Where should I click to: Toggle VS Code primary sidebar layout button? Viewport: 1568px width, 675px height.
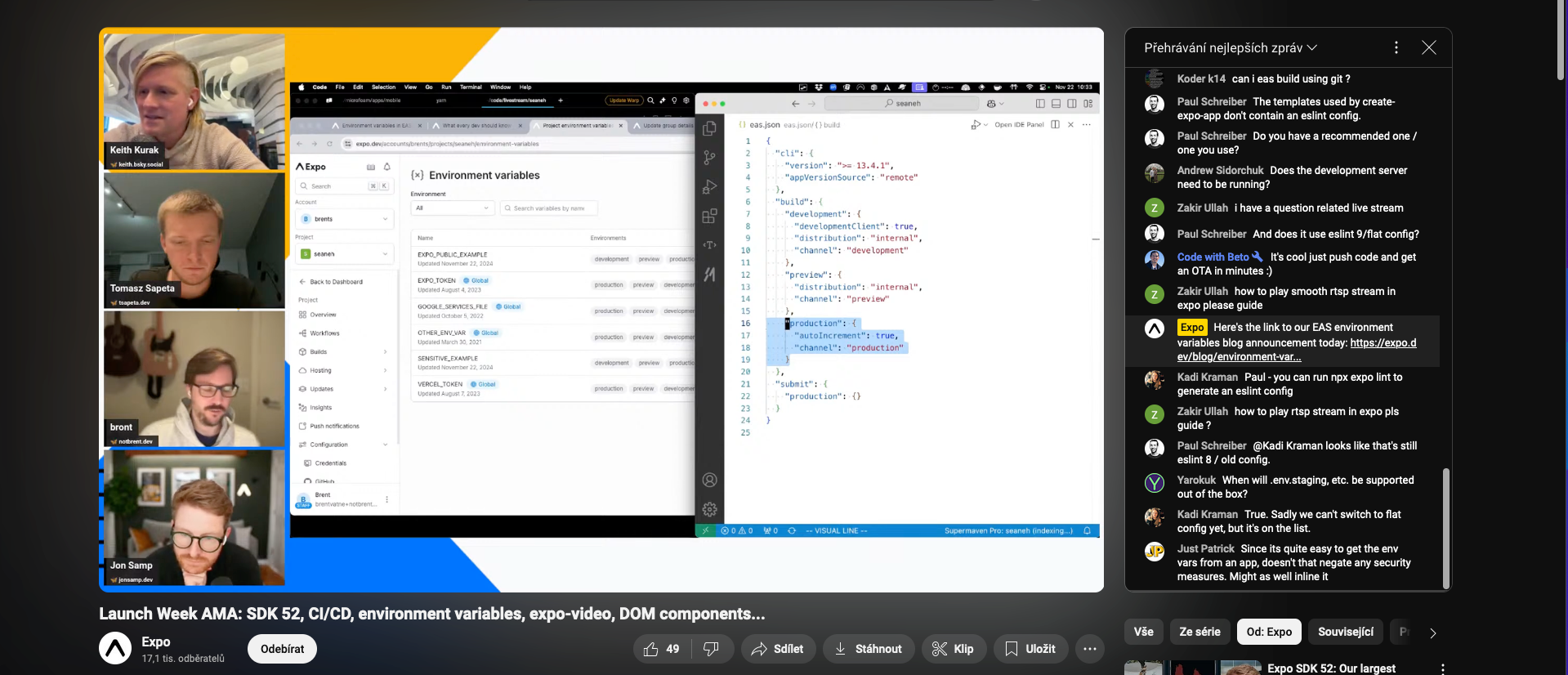(x=1040, y=104)
